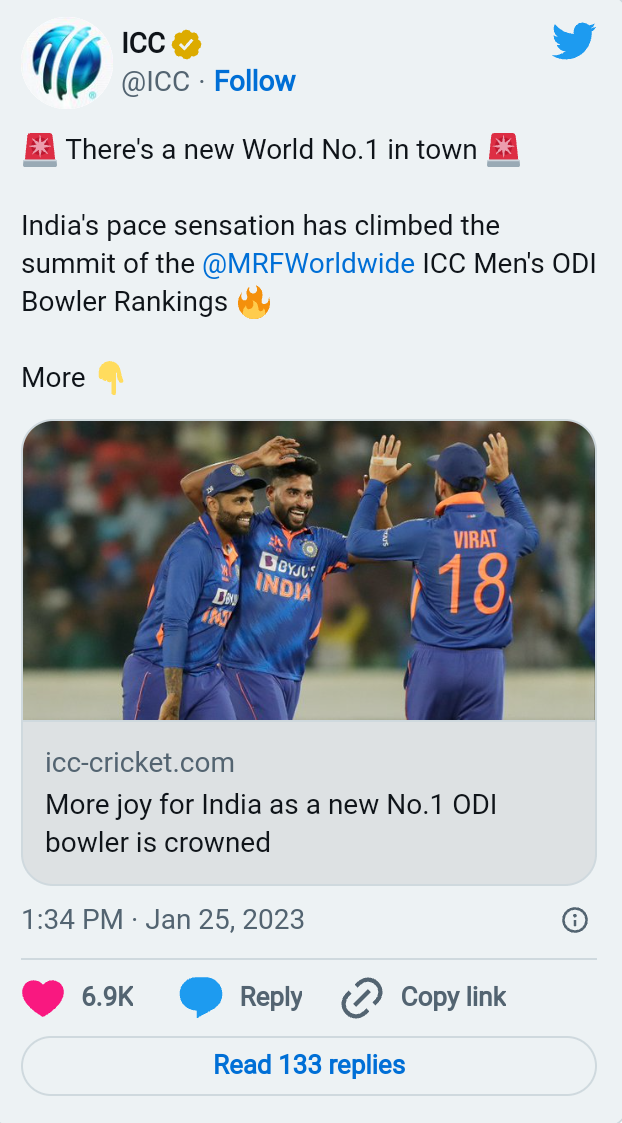Click the 1:34 PM Jan 25 timestamp
Screen dimensions: 622x1123
(x=163, y=919)
